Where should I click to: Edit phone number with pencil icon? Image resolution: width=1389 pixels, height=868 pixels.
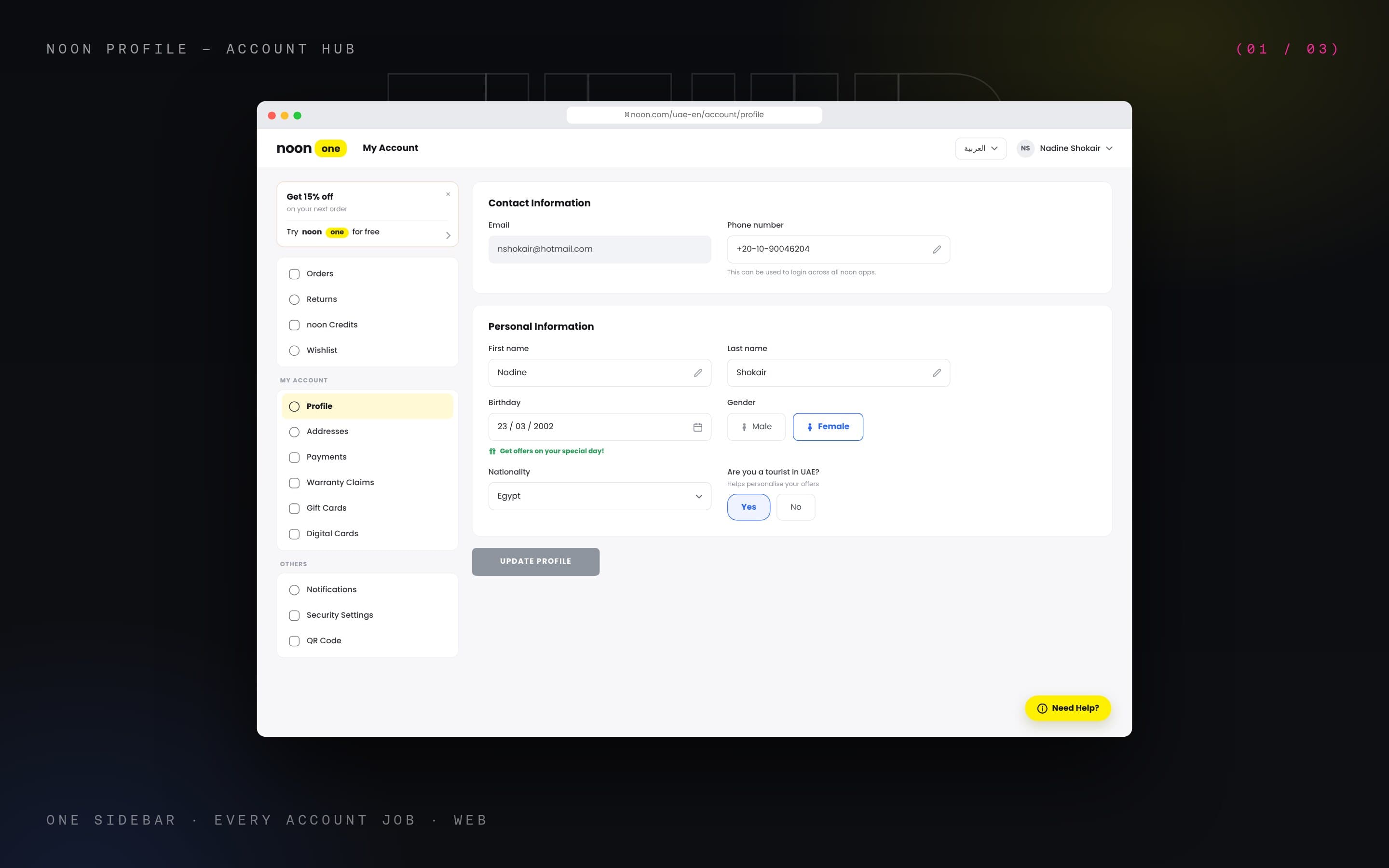pos(937,250)
